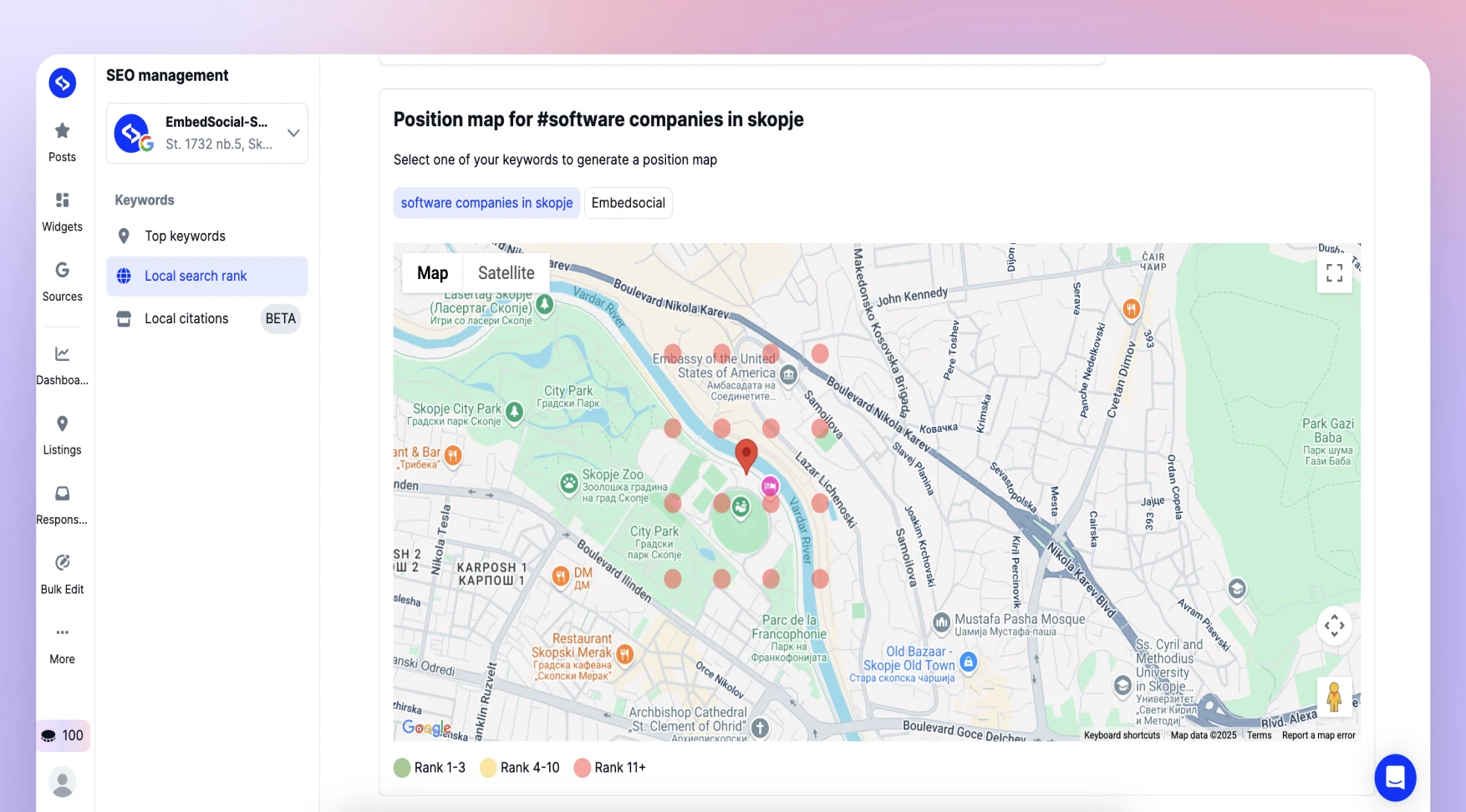Click the Keywords section heading
This screenshot has height=812, width=1466.
pos(145,200)
